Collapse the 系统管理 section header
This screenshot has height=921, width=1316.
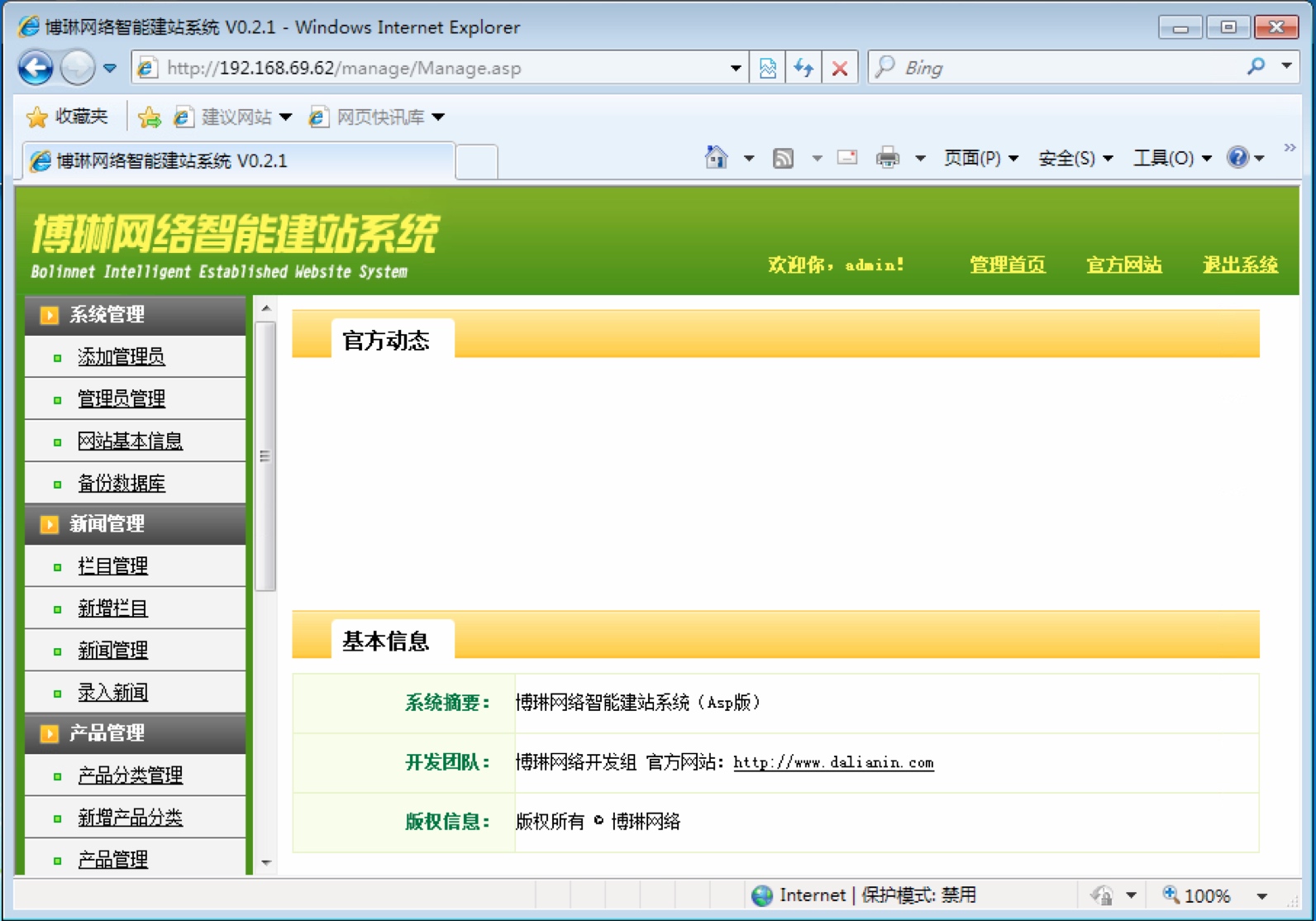click(x=136, y=314)
